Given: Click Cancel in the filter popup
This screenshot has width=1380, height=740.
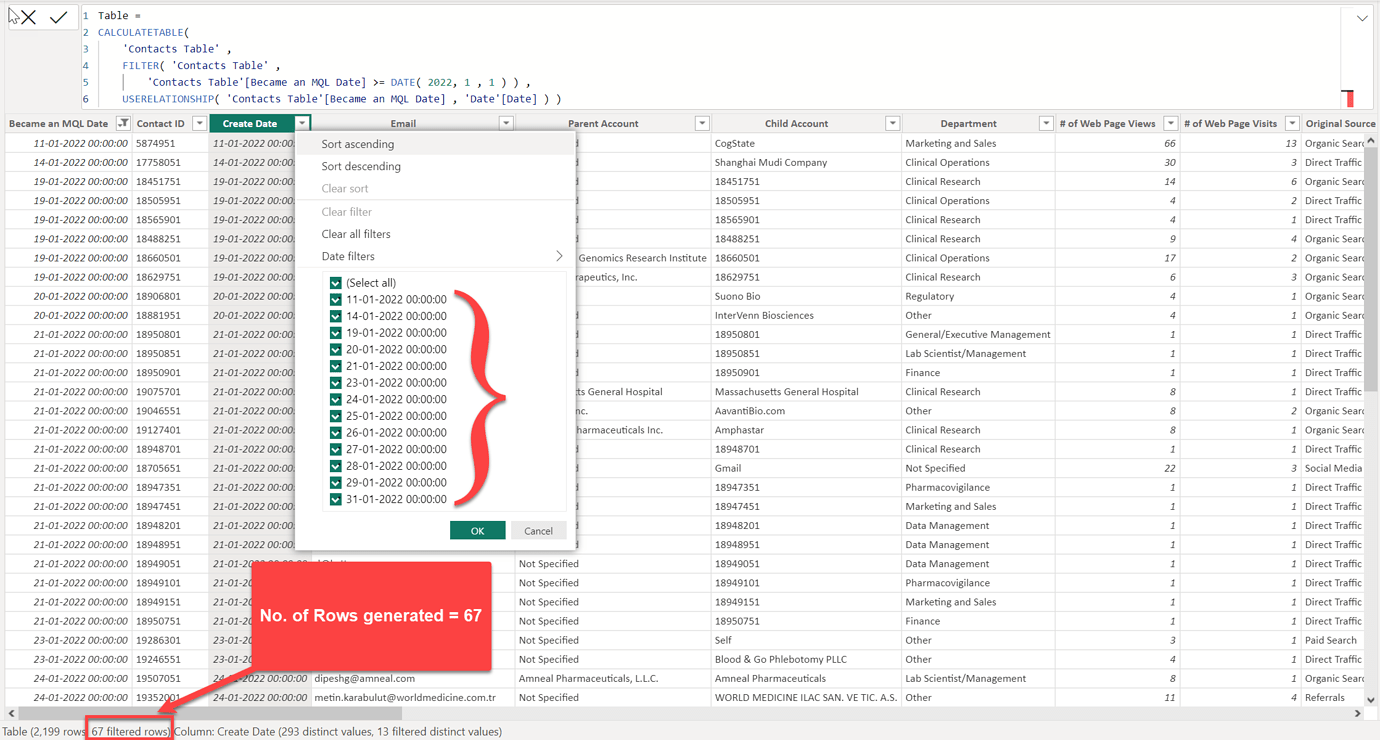Looking at the screenshot, I should pyautogui.click(x=538, y=531).
